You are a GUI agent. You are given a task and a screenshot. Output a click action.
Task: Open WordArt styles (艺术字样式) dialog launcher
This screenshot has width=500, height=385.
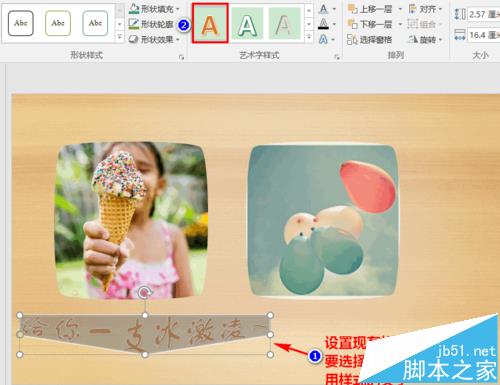tap(337, 57)
